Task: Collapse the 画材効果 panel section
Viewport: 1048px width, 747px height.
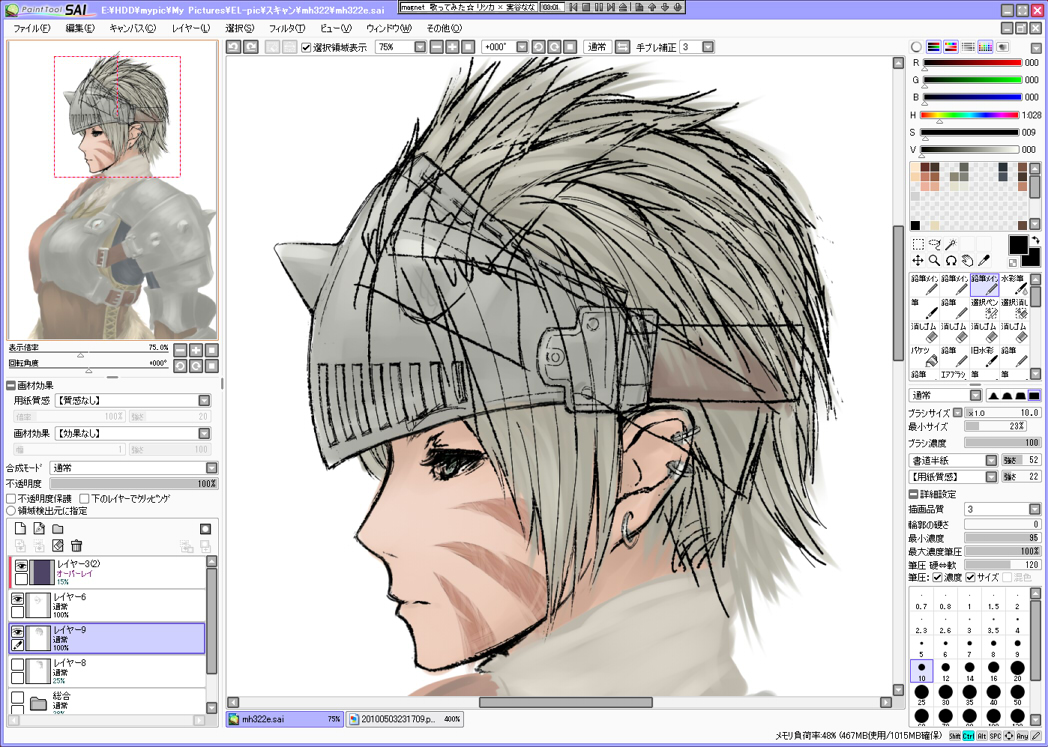Action: pyautogui.click(x=11, y=386)
